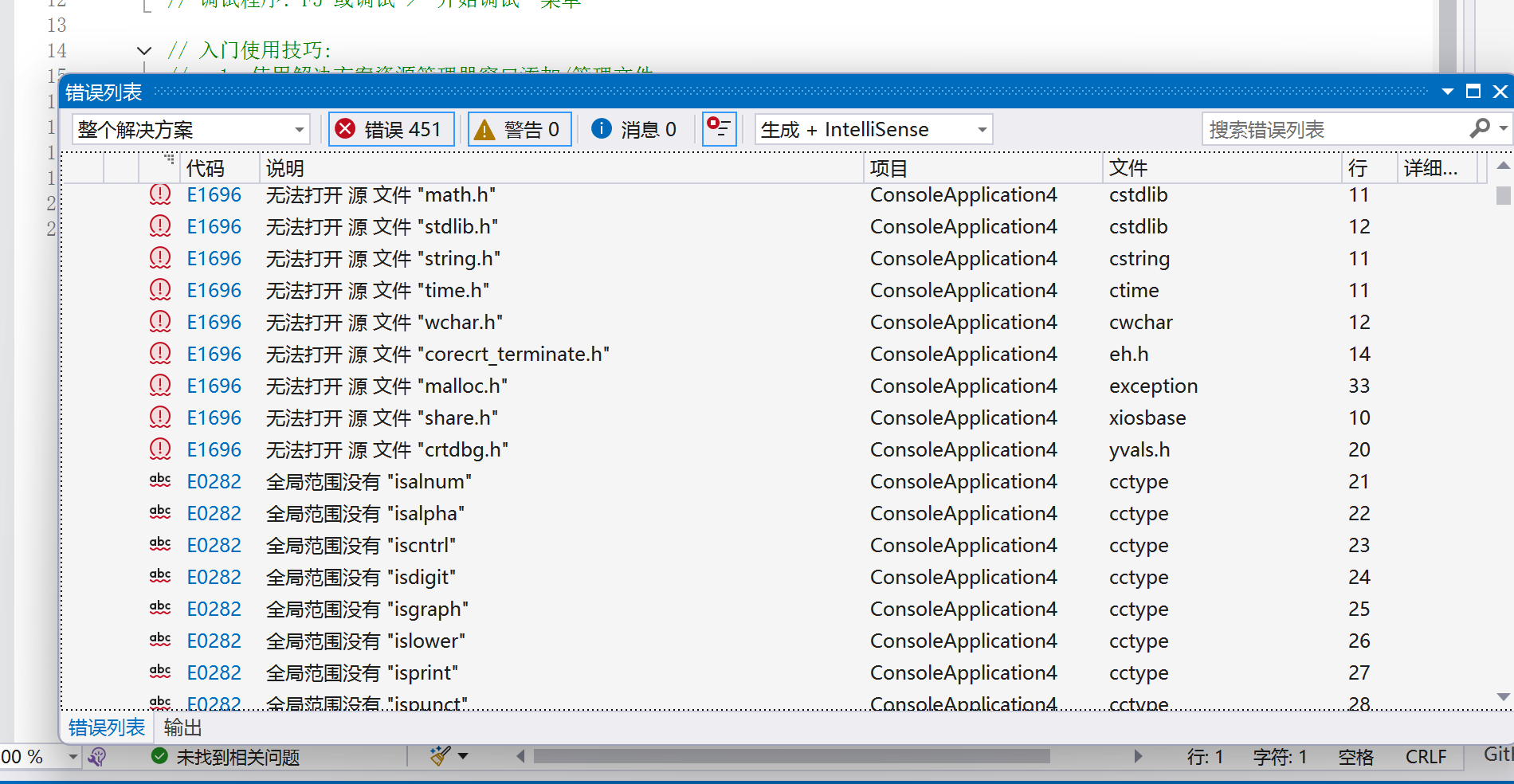
Task: Click the file cell "xiosbase"
Action: point(1147,418)
